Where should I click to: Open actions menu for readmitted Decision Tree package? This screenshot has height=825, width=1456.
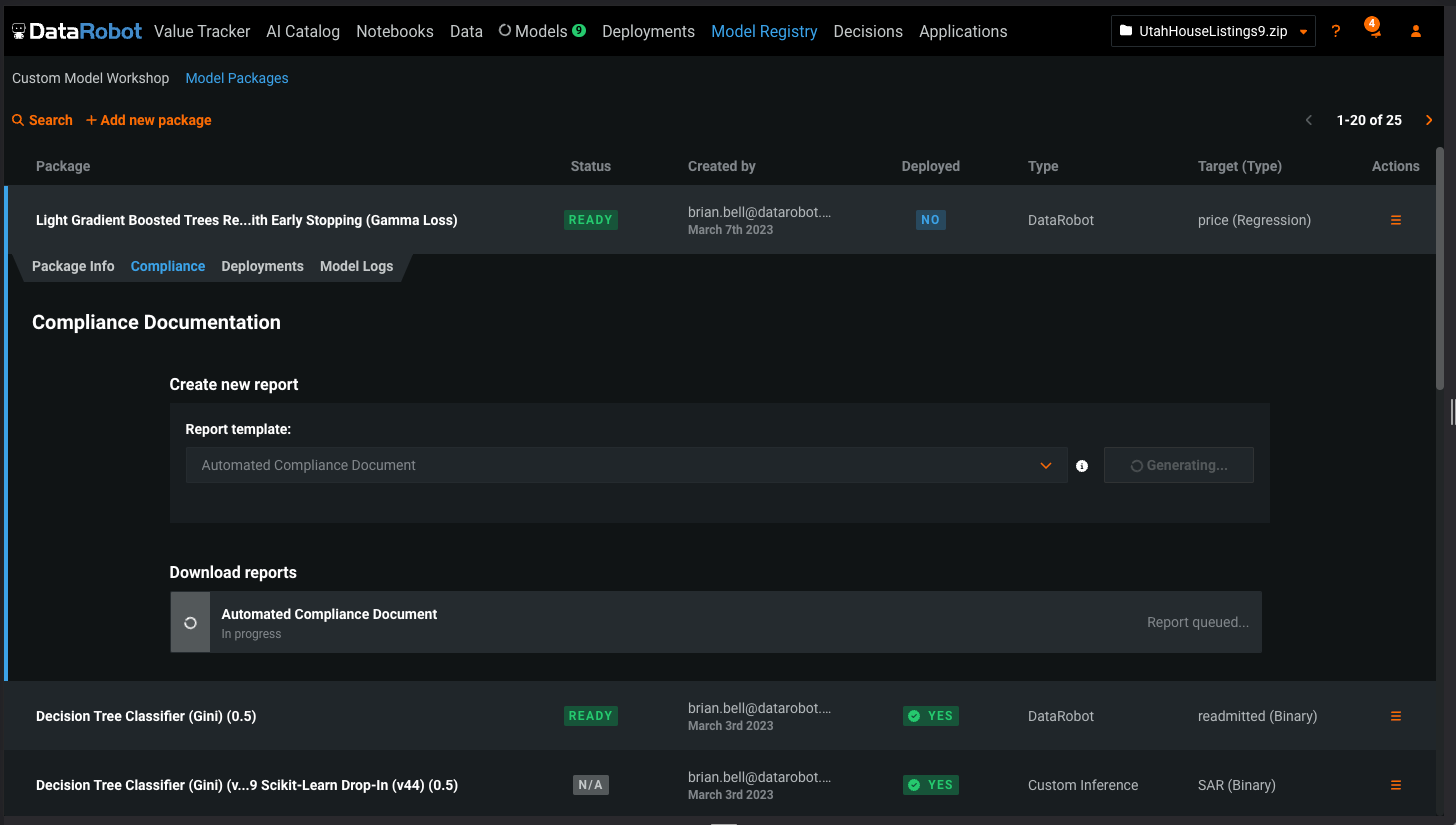coord(1396,716)
